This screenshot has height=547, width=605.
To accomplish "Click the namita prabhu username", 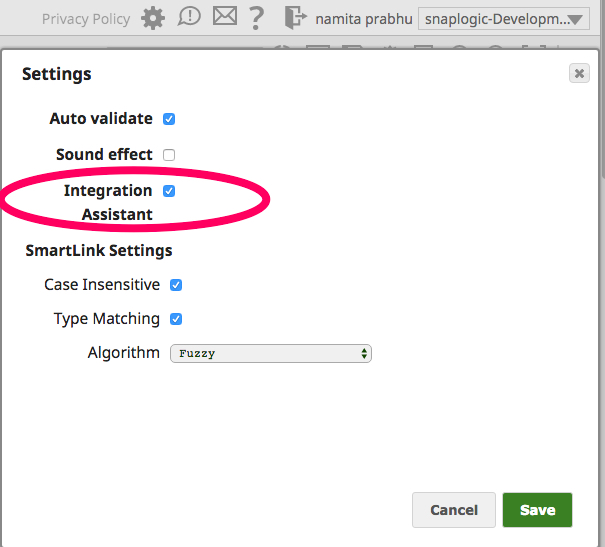I will (x=364, y=19).
